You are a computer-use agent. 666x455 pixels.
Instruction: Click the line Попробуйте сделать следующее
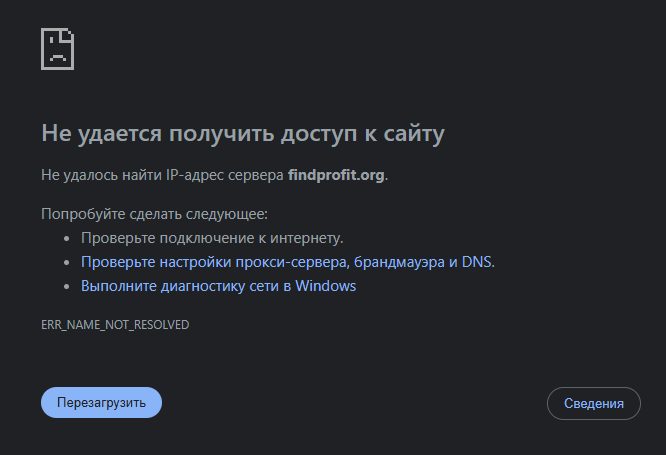155,214
